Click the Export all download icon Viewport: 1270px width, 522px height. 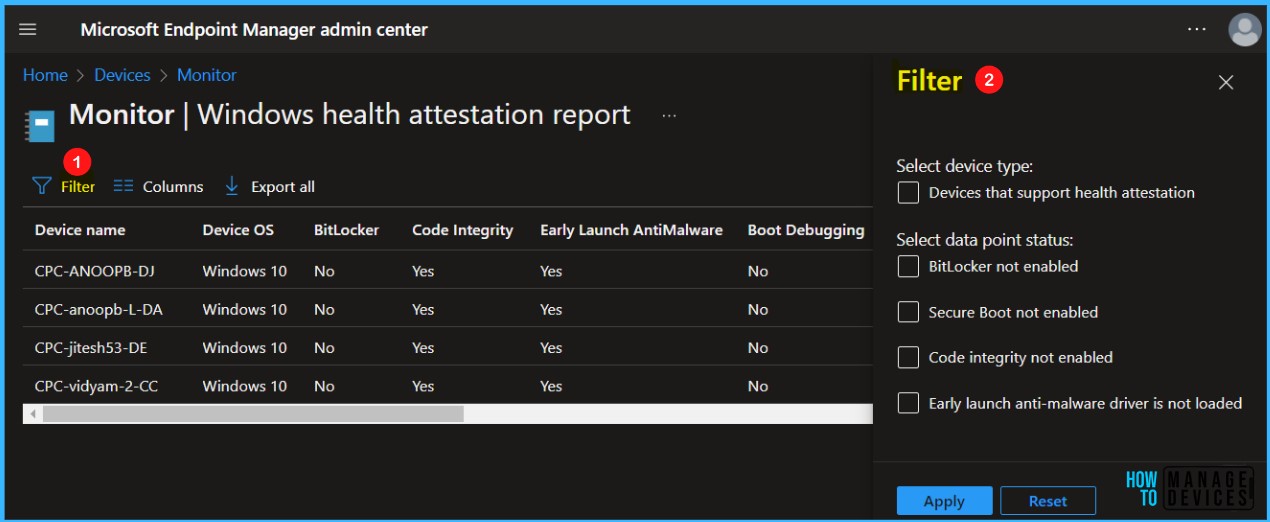point(232,186)
